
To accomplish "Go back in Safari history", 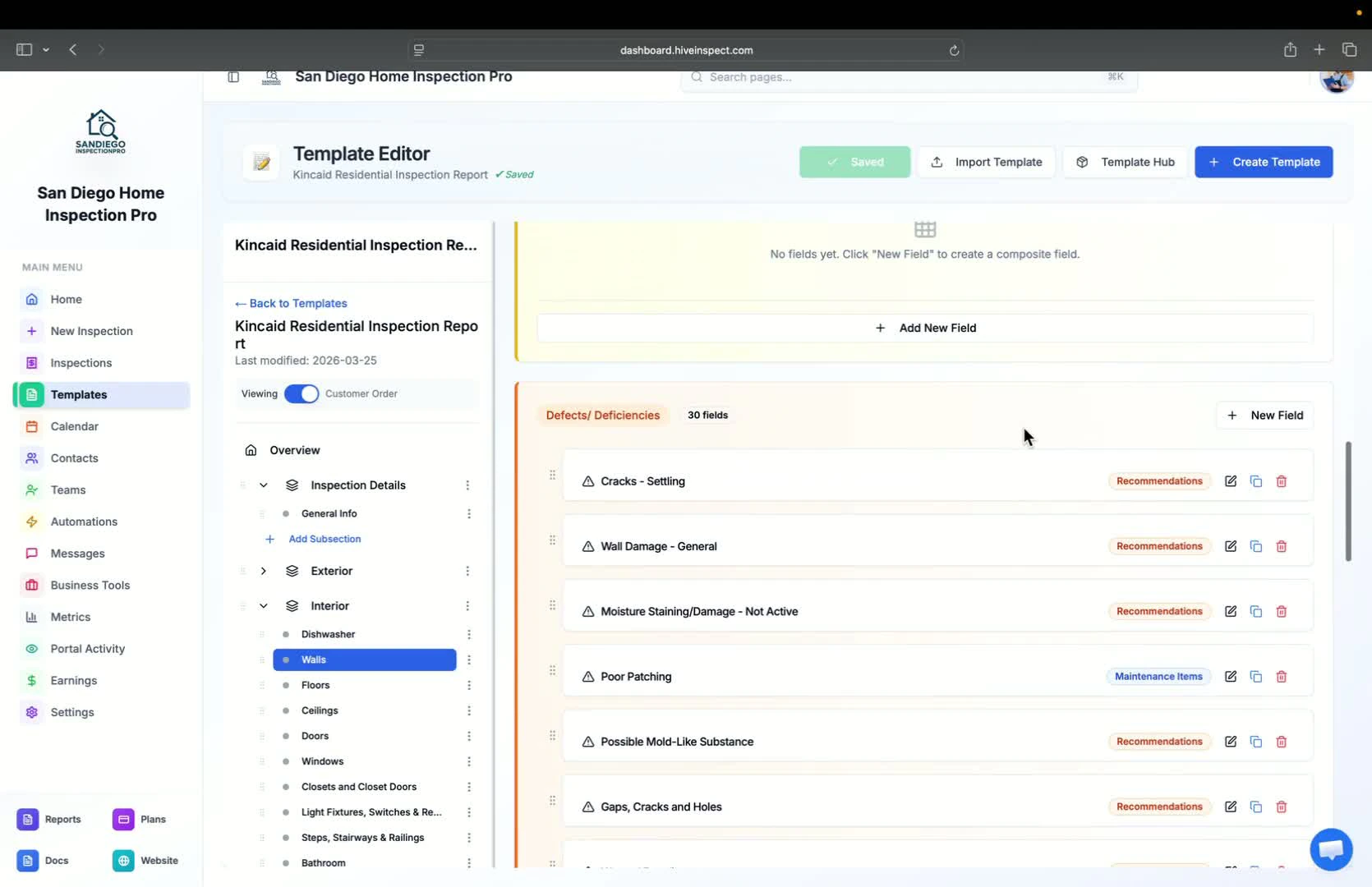I will click(x=73, y=49).
